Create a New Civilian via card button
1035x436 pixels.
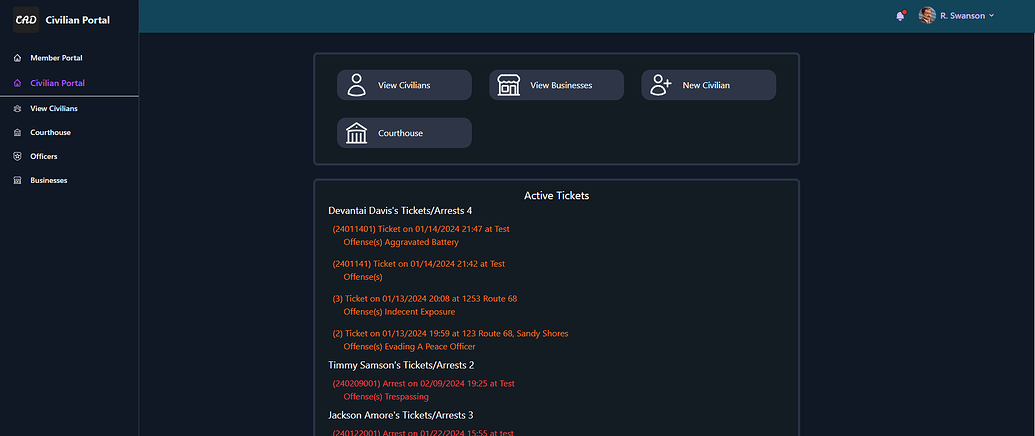pos(709,85)
